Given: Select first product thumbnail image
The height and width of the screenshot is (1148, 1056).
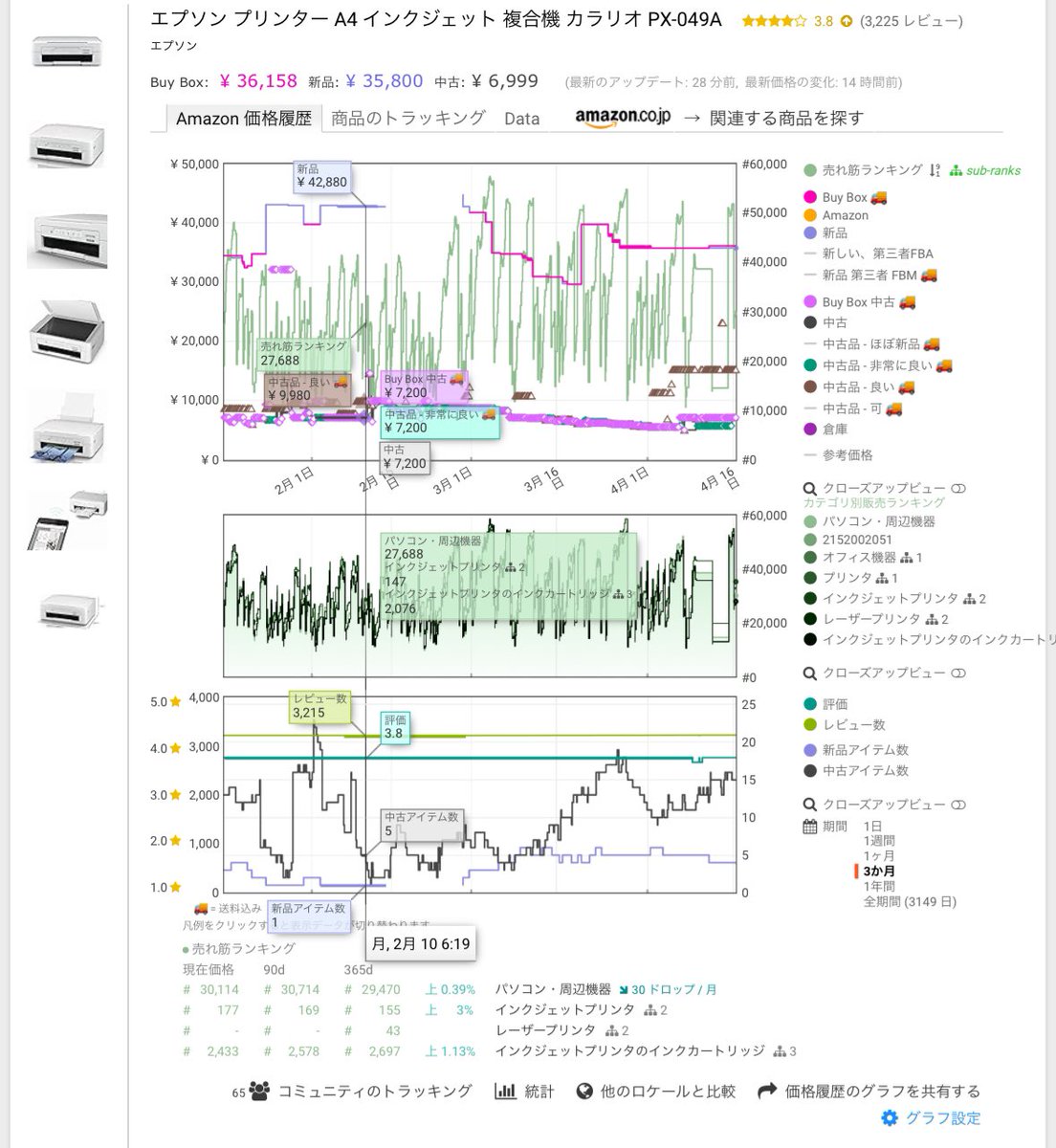Looking at the screenshot, I should coord(67,51).
